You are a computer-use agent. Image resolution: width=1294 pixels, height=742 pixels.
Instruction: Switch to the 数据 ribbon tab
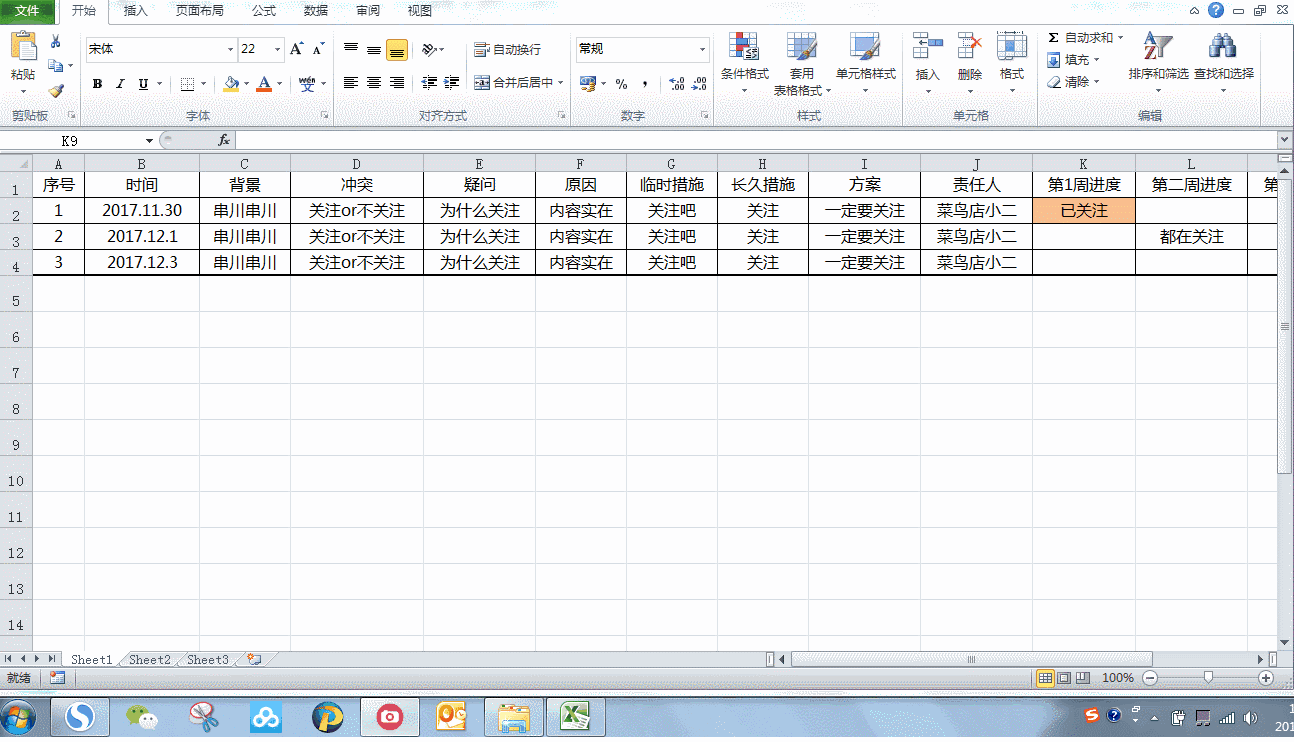[314, 11]
